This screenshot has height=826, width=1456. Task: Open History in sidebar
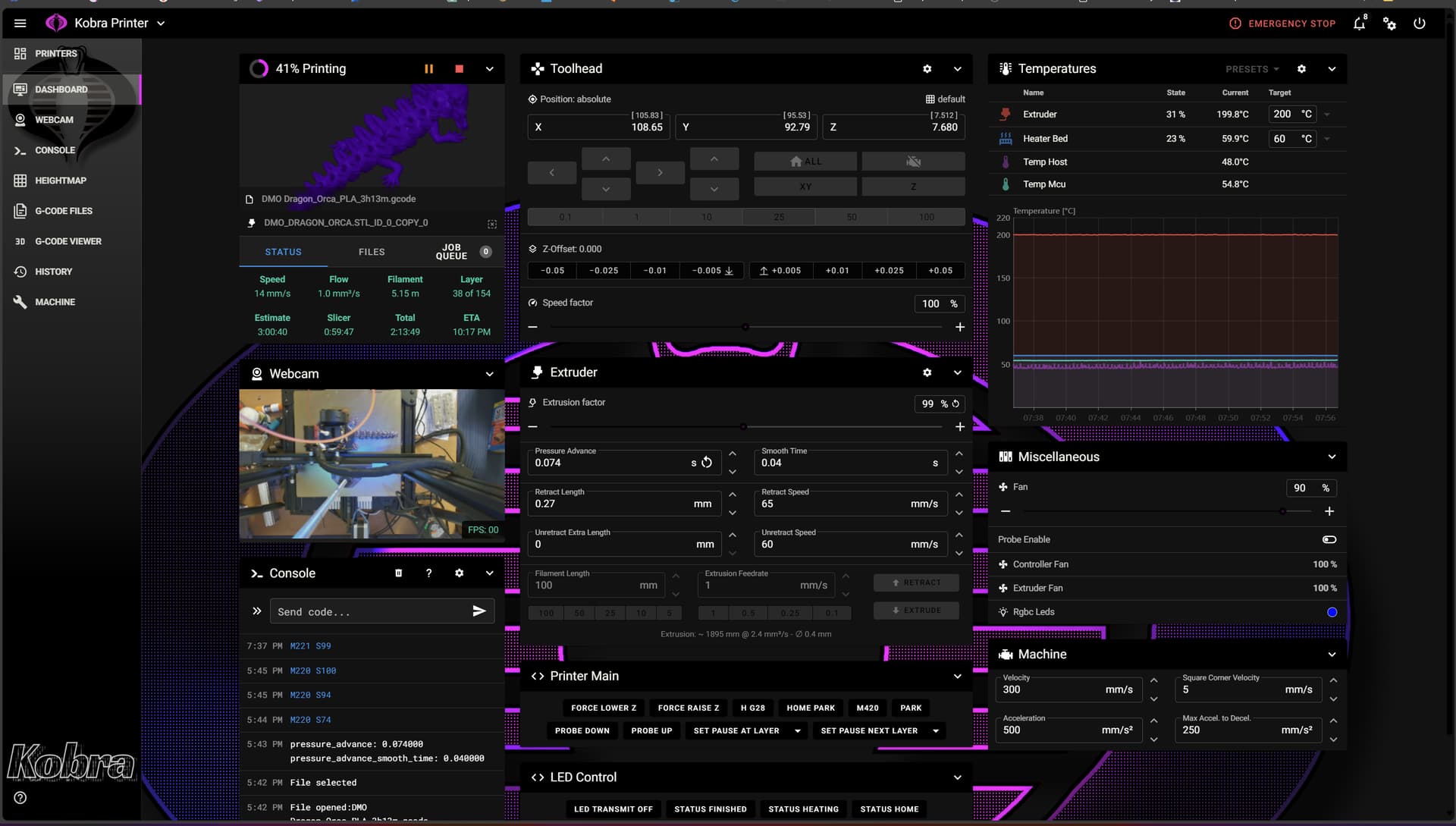(x=71, y=272)
